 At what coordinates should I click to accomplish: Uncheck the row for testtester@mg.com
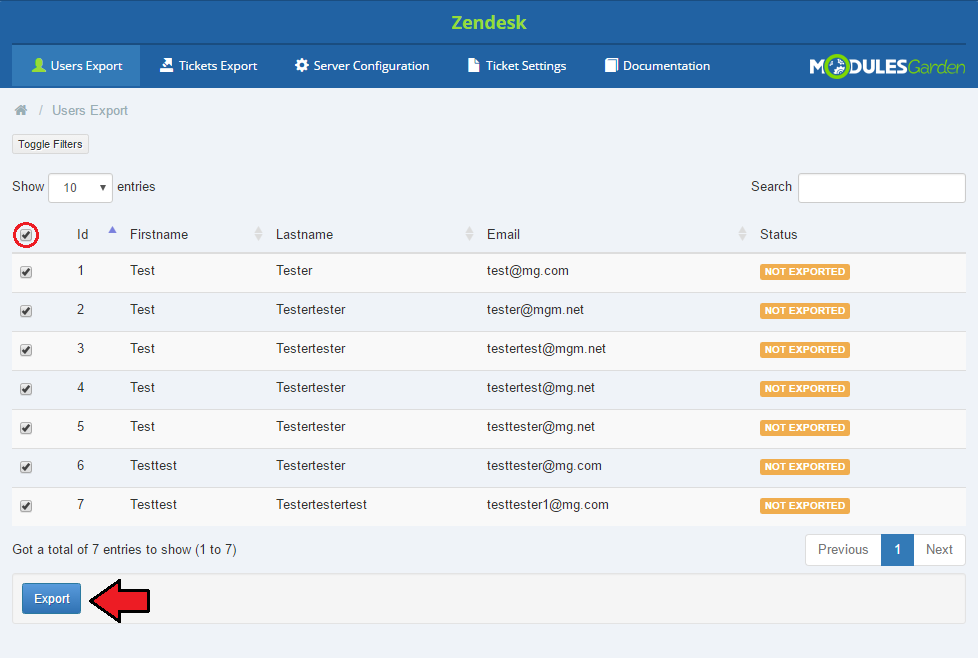tap(26, 467)
